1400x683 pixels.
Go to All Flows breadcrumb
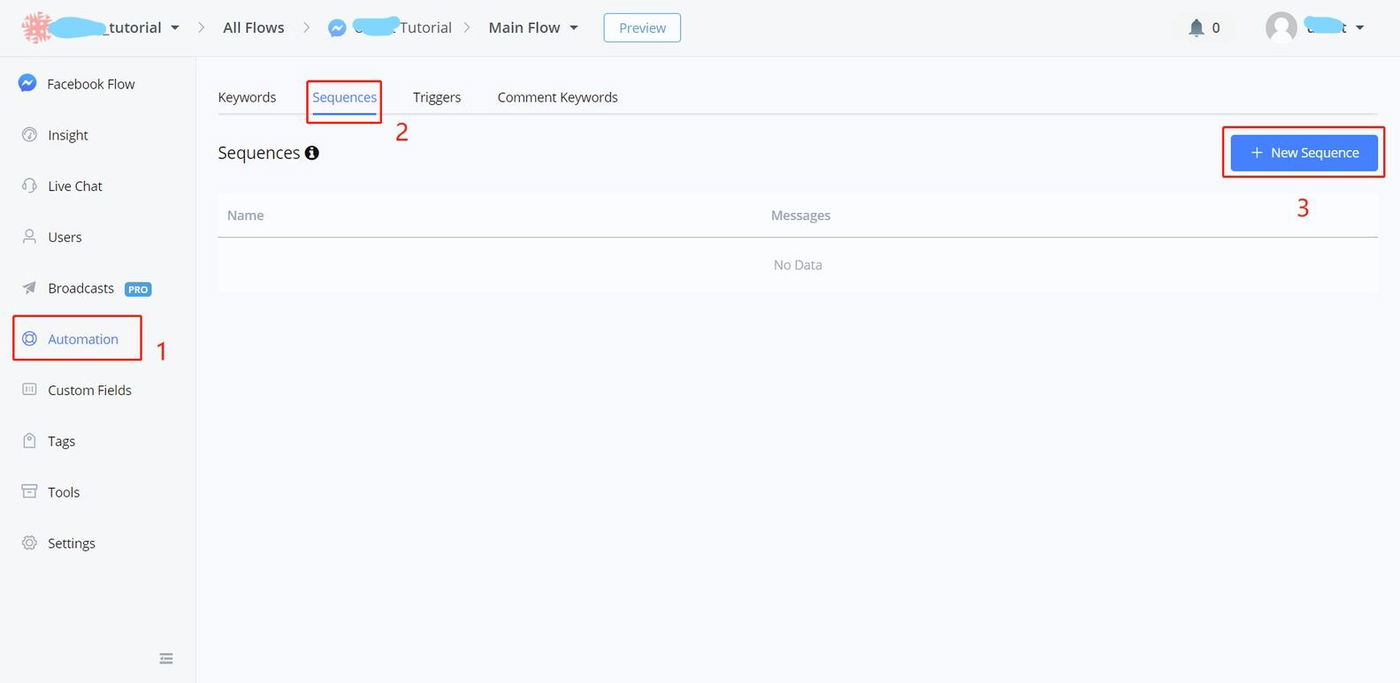point(253,28)
